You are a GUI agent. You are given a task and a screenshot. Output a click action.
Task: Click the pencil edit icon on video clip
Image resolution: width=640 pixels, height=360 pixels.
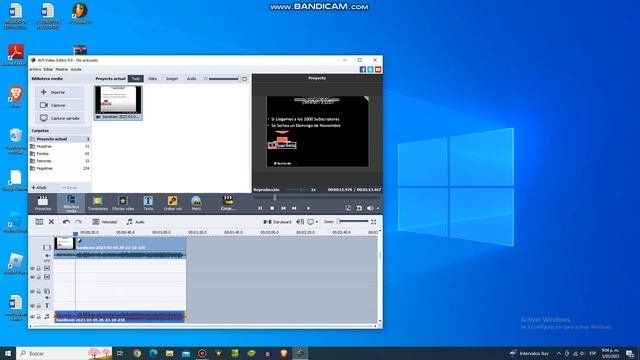pos(80,240)
